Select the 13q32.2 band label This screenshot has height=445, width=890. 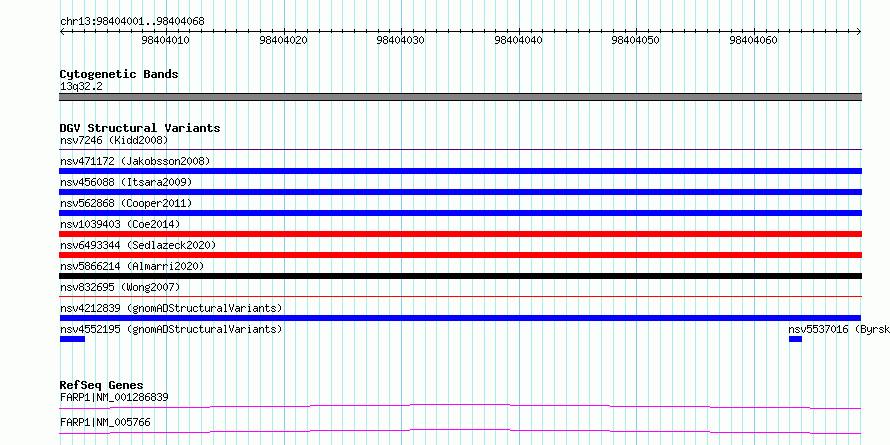[81, 87]
